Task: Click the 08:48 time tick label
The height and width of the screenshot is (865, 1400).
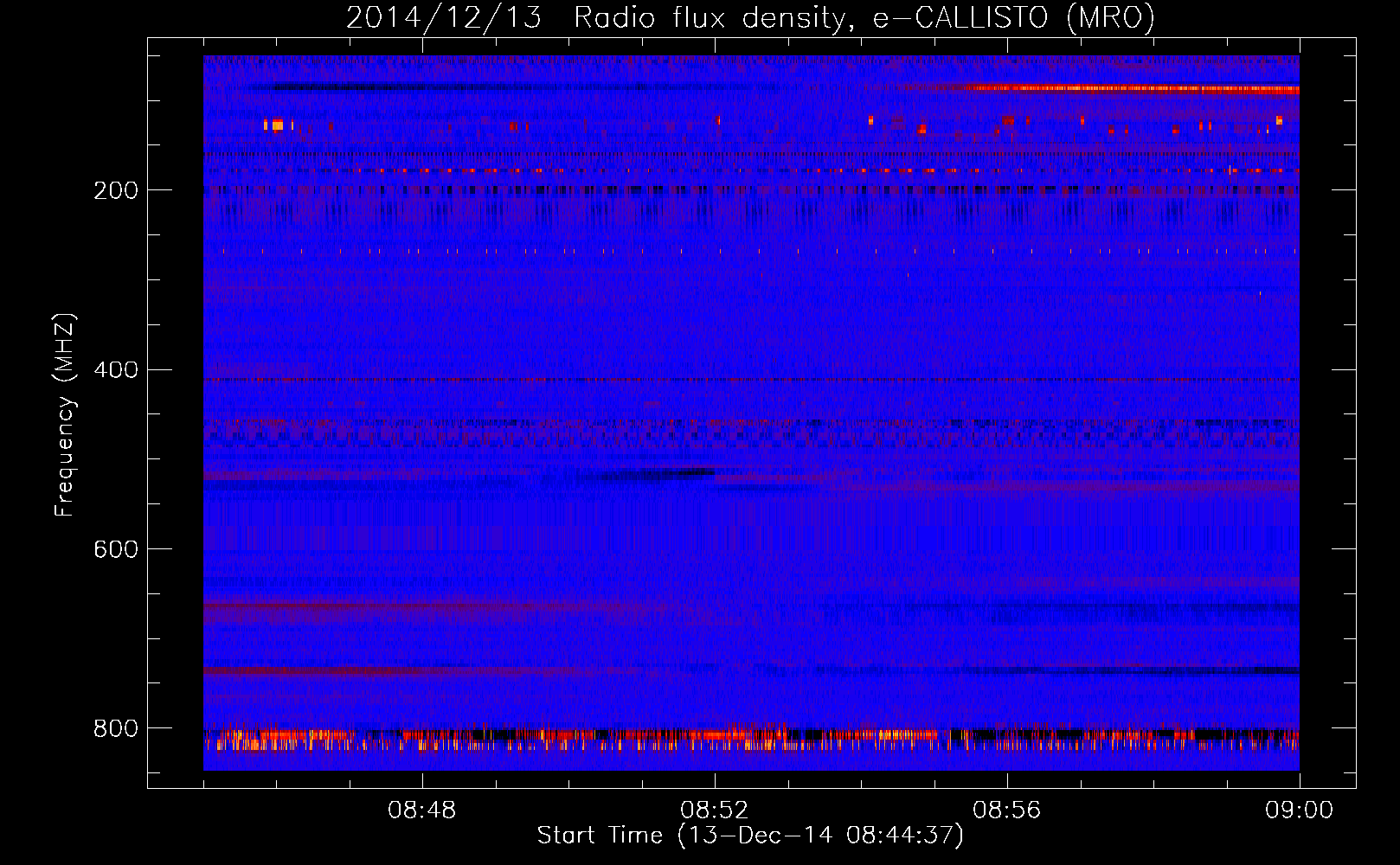Action: point(422,811)
